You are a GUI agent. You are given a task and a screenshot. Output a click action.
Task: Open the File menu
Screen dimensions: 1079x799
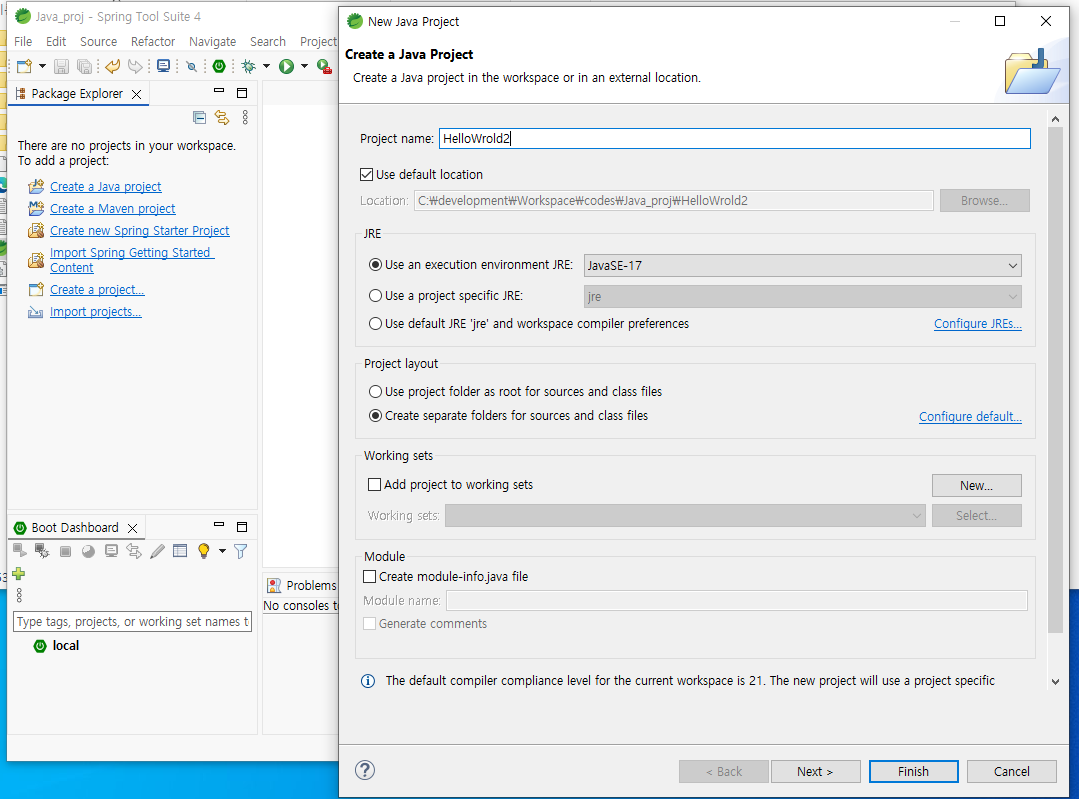(x=23, y=41)
